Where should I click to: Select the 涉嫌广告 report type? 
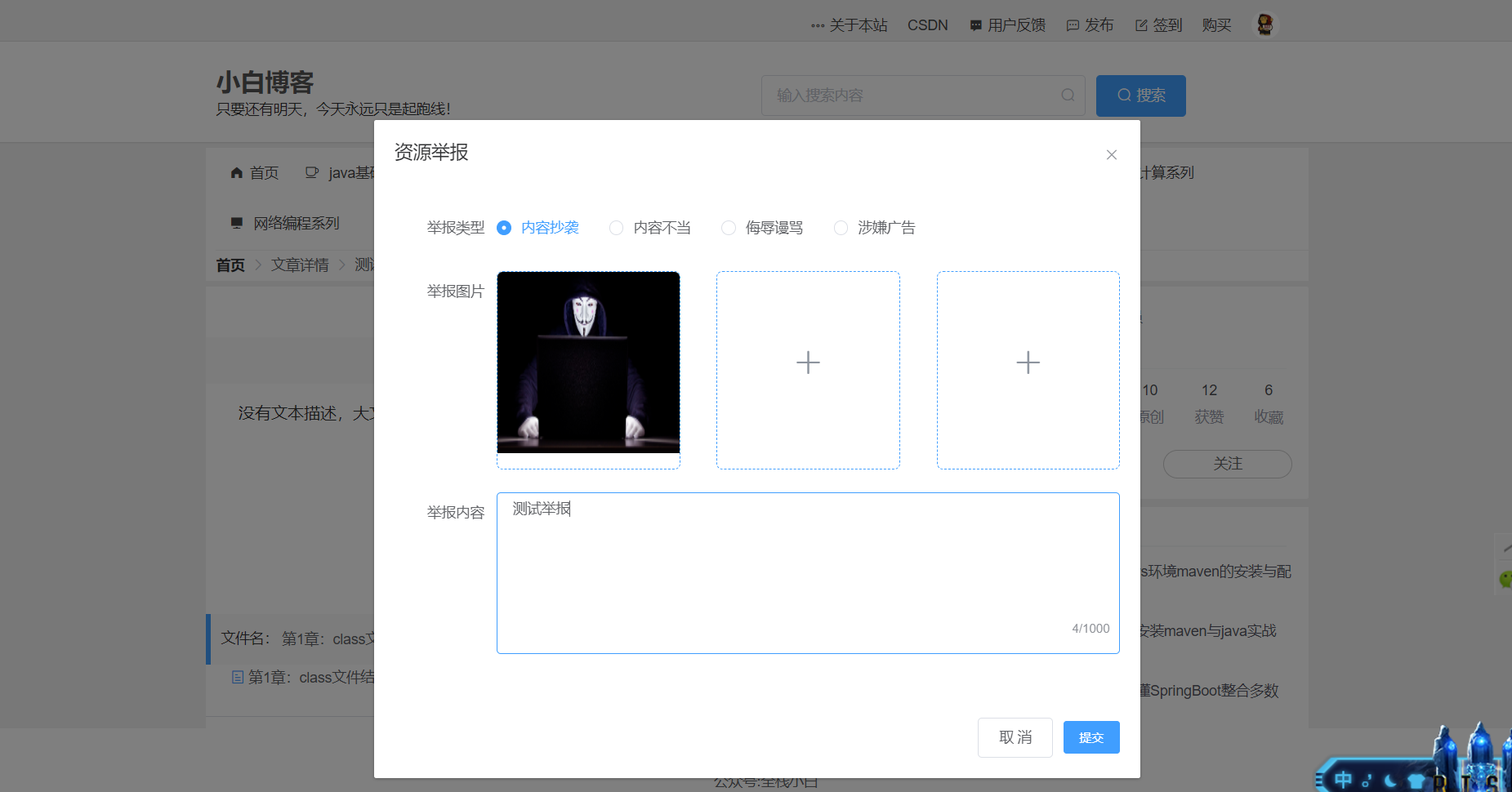click(x=841, y=227)
